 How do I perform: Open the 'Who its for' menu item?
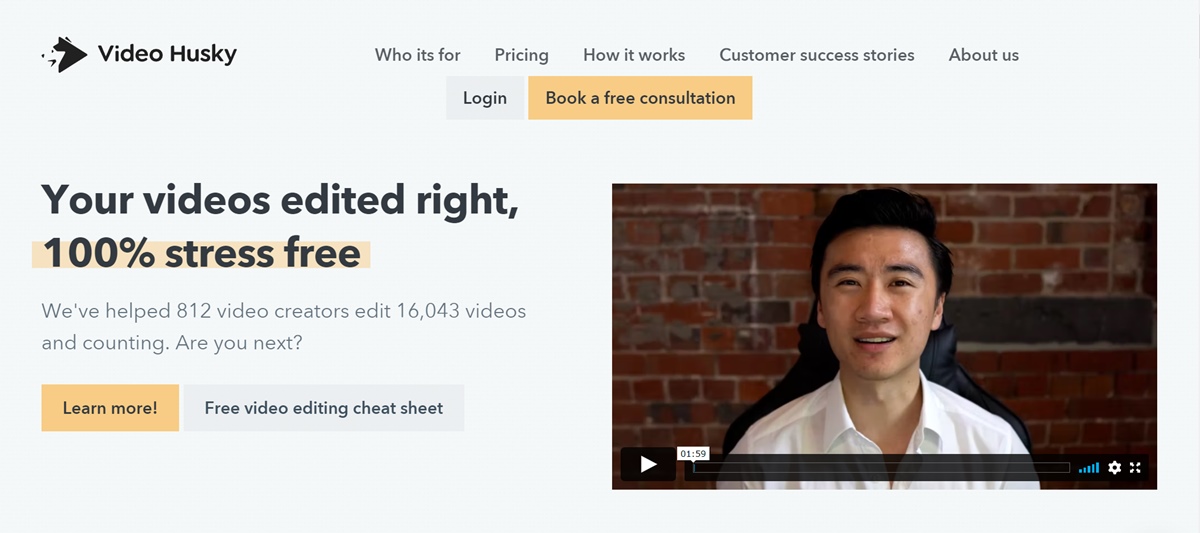click(x=417, y=55)
